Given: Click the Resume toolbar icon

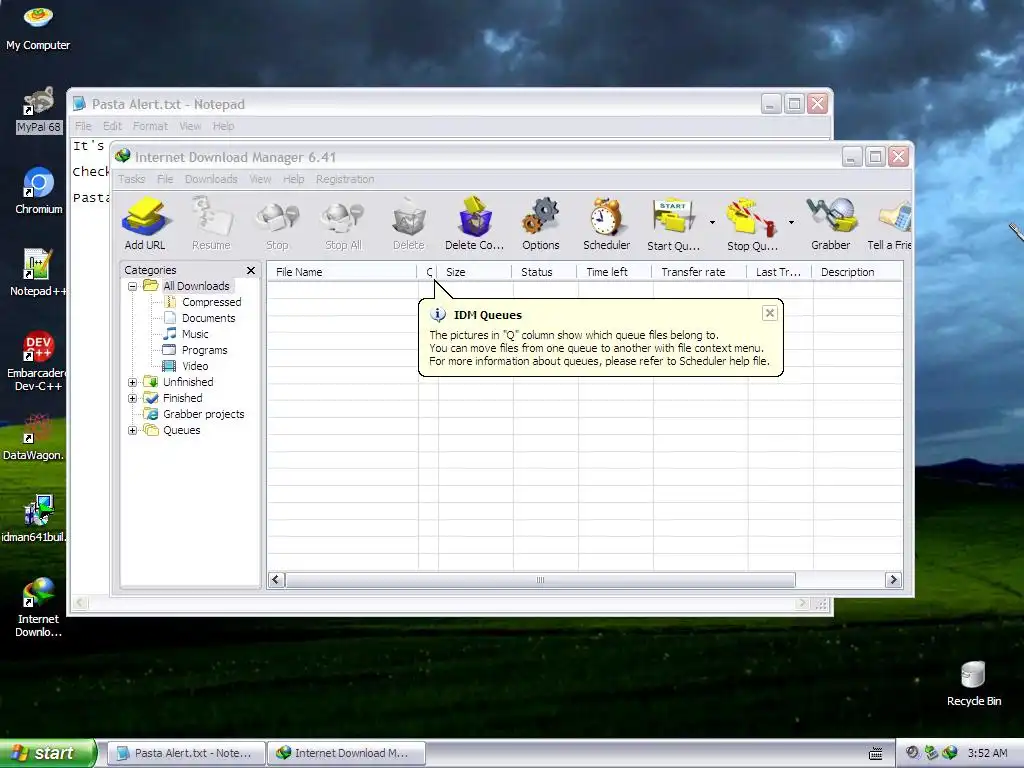Looking at the screenshot, I should click(x=211, y=223).
